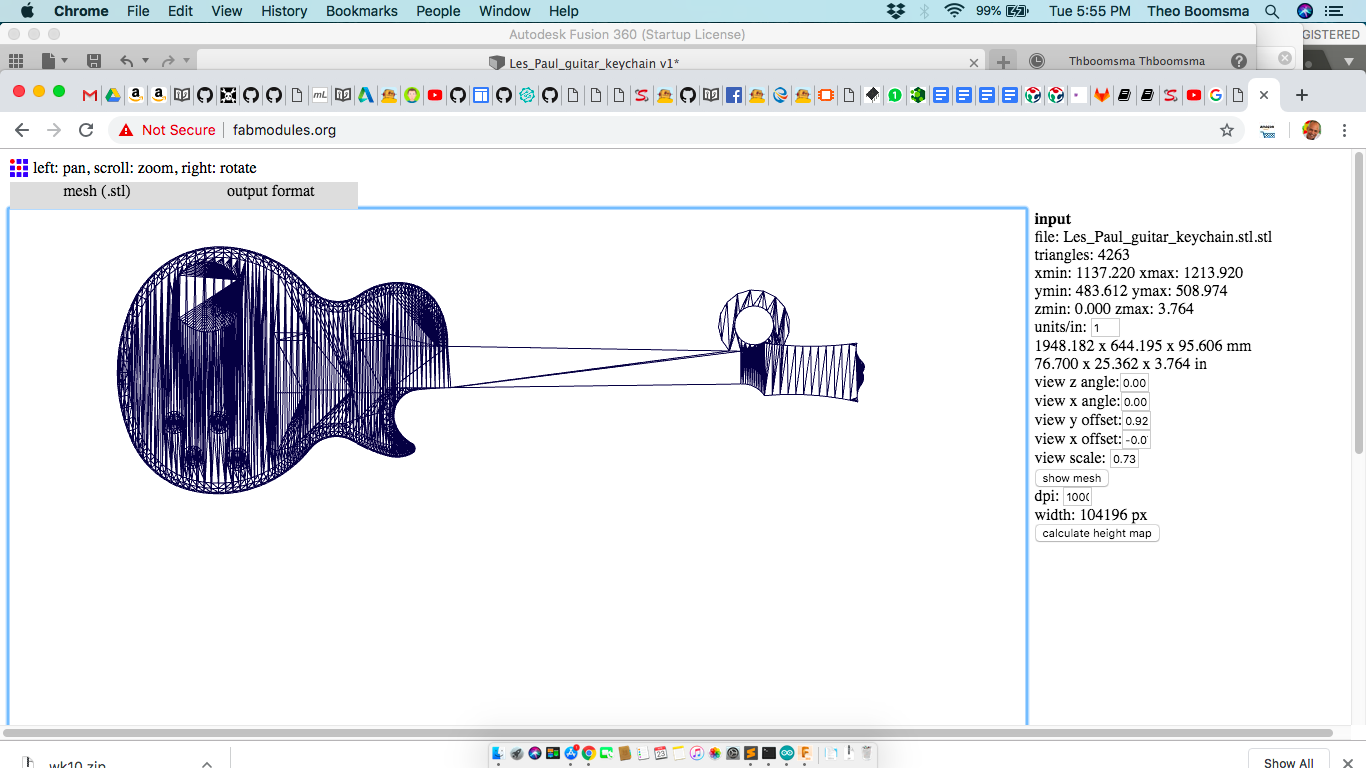Expand Fusion 360 File dropdown arrow

pyautogui.click(x=64, y=61)
